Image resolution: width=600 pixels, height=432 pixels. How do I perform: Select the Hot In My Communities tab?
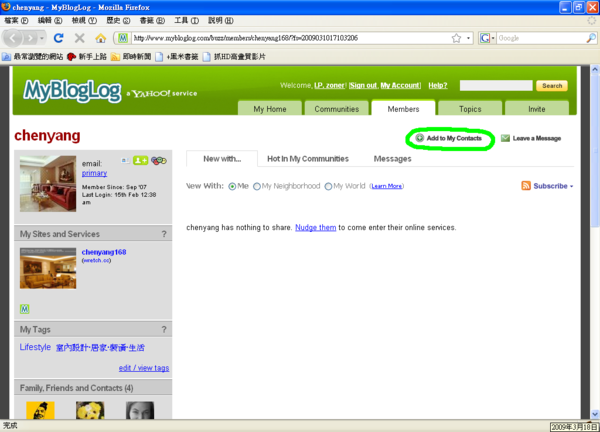coord(308,158)
